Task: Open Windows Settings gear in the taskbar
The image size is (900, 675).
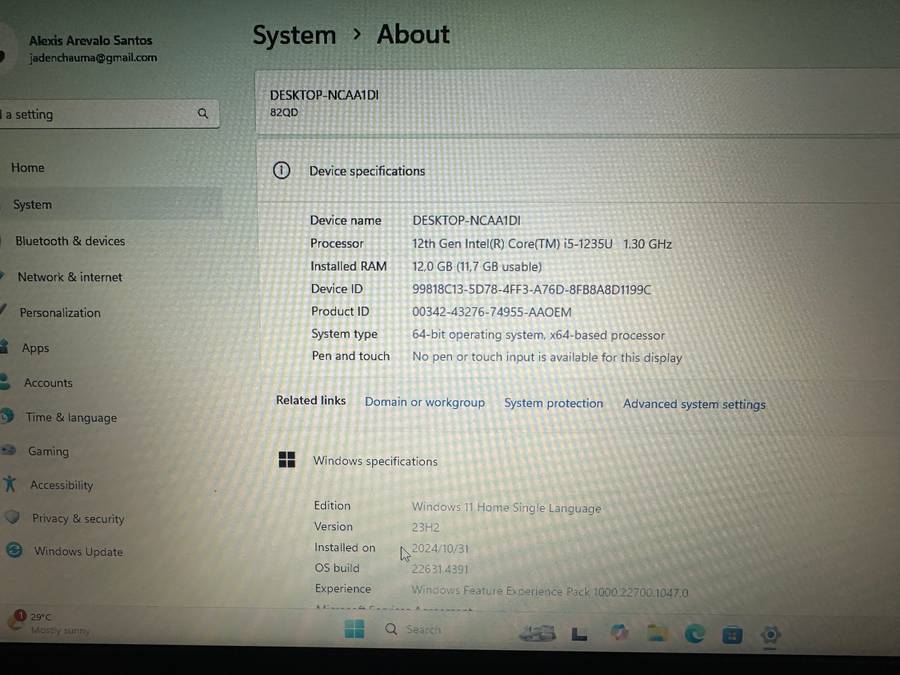Action: [x=770, y=634]
